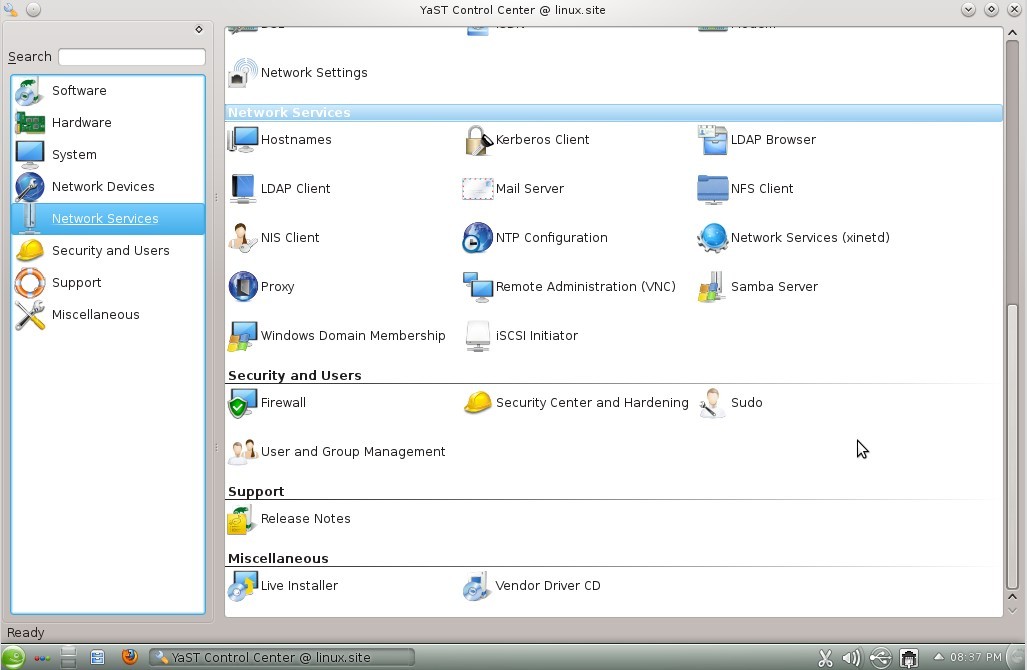The image size is (1027, 670).
Task: Click the clock showing 08:37 PM
Action: 976,657
